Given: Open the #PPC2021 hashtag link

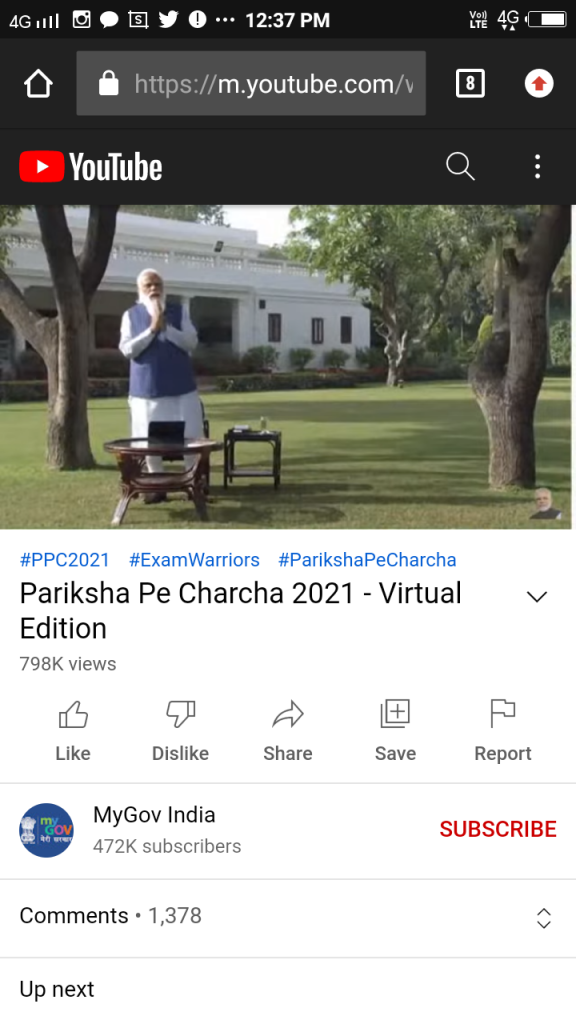Looking at the screenshot, I should click(x=65, y=560).
